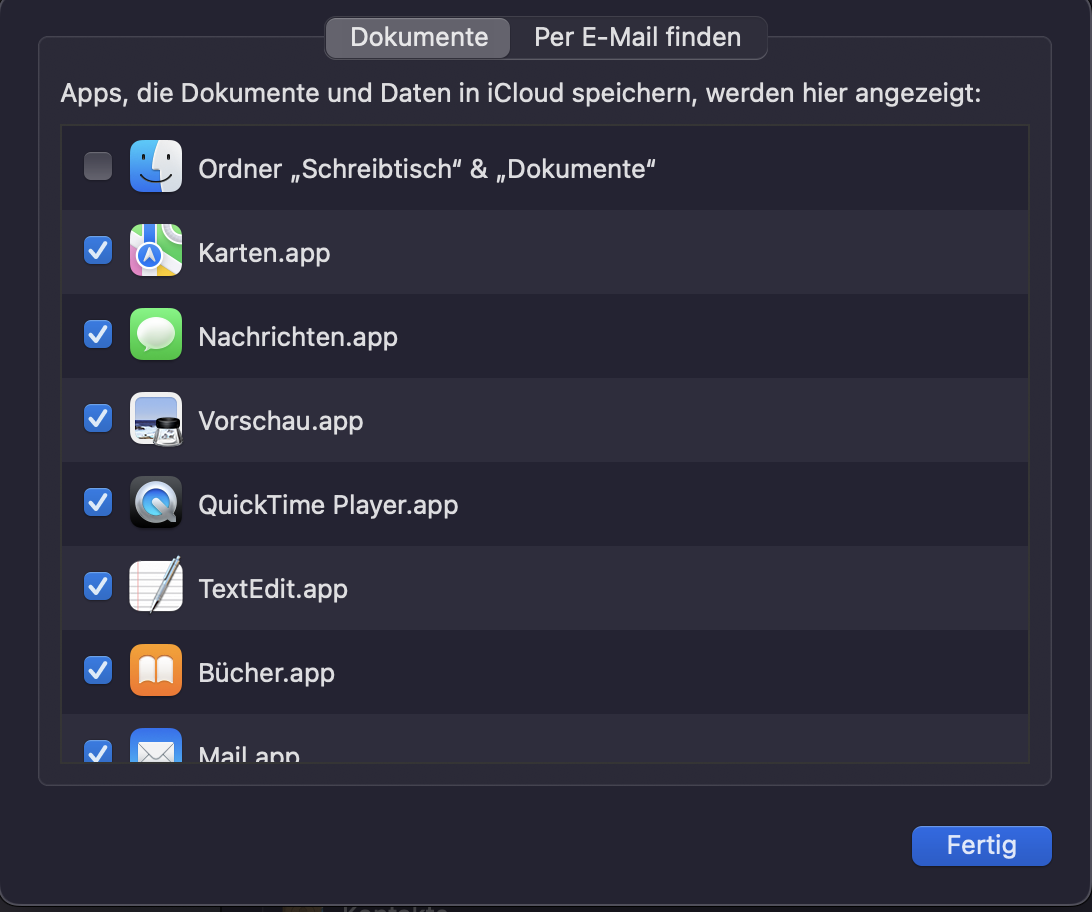Enable Ordner „Schreibtisch“ & „Dokumente“ checkbox

[x=97, y=166]
